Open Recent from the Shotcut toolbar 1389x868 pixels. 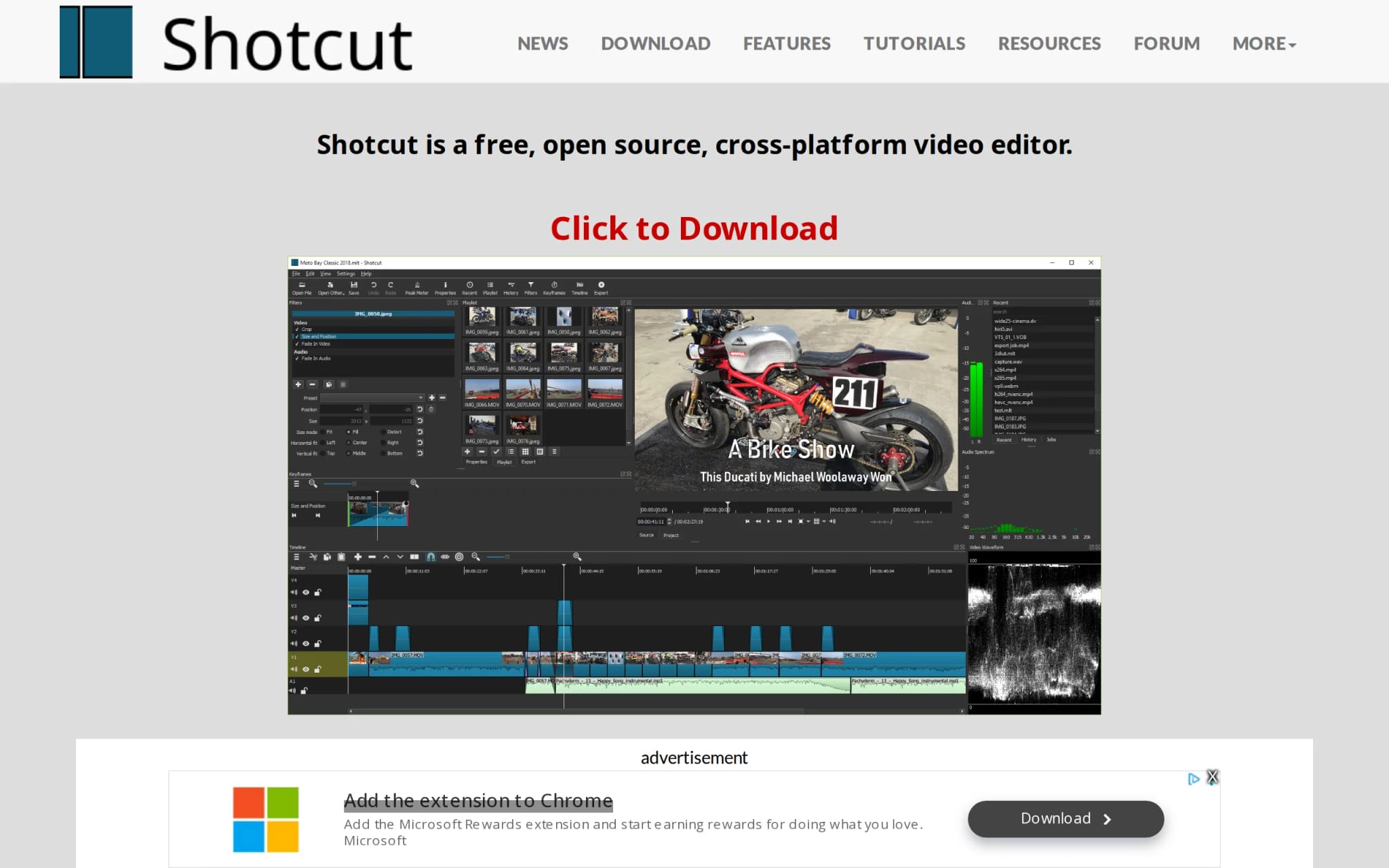[x=469, y=288]
